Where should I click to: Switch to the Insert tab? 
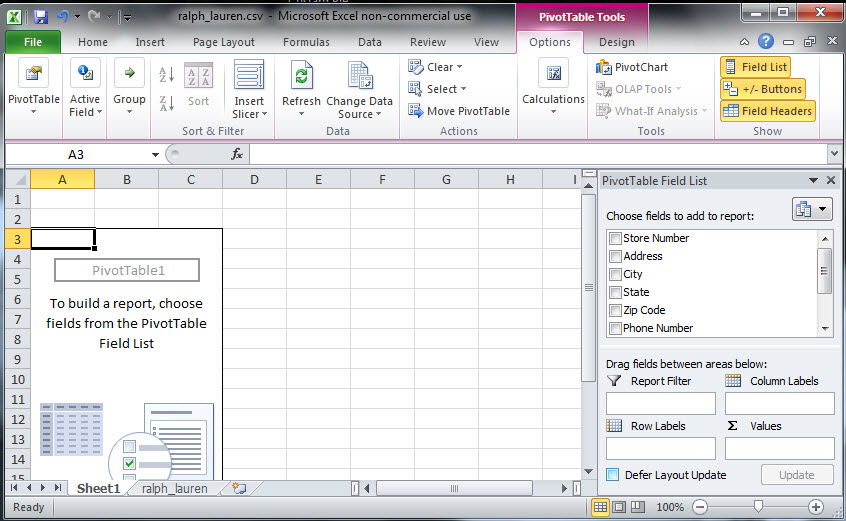tap(150, 42)
